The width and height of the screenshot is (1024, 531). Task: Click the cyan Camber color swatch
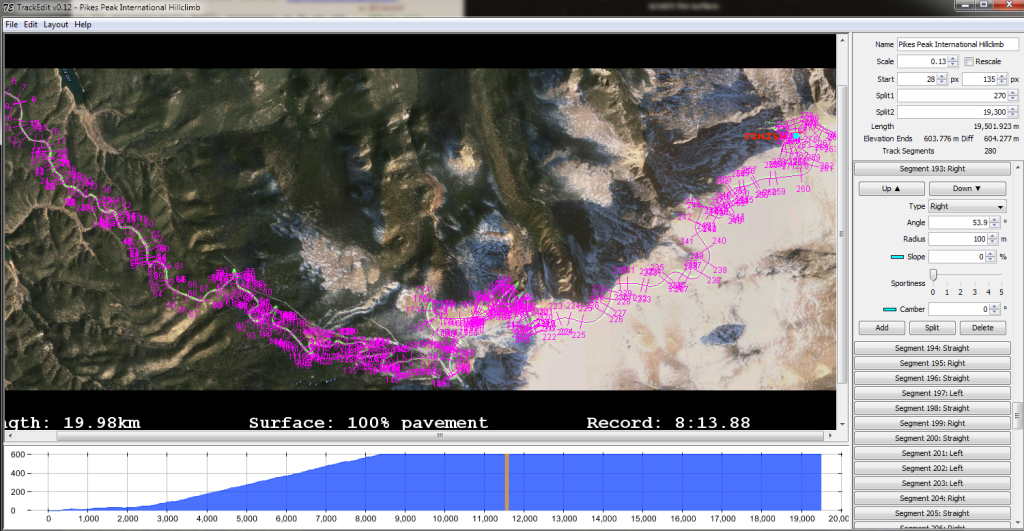890,310
